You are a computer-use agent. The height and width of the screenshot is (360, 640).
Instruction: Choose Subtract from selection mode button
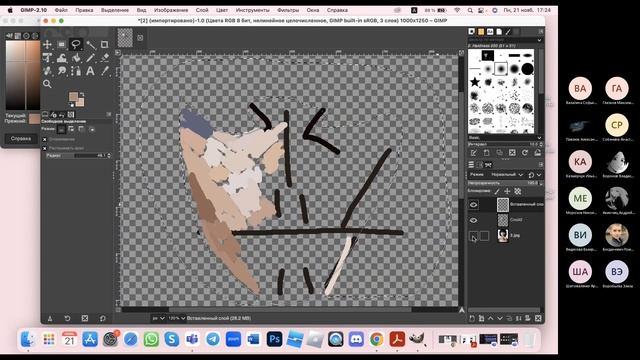[81, 129]
